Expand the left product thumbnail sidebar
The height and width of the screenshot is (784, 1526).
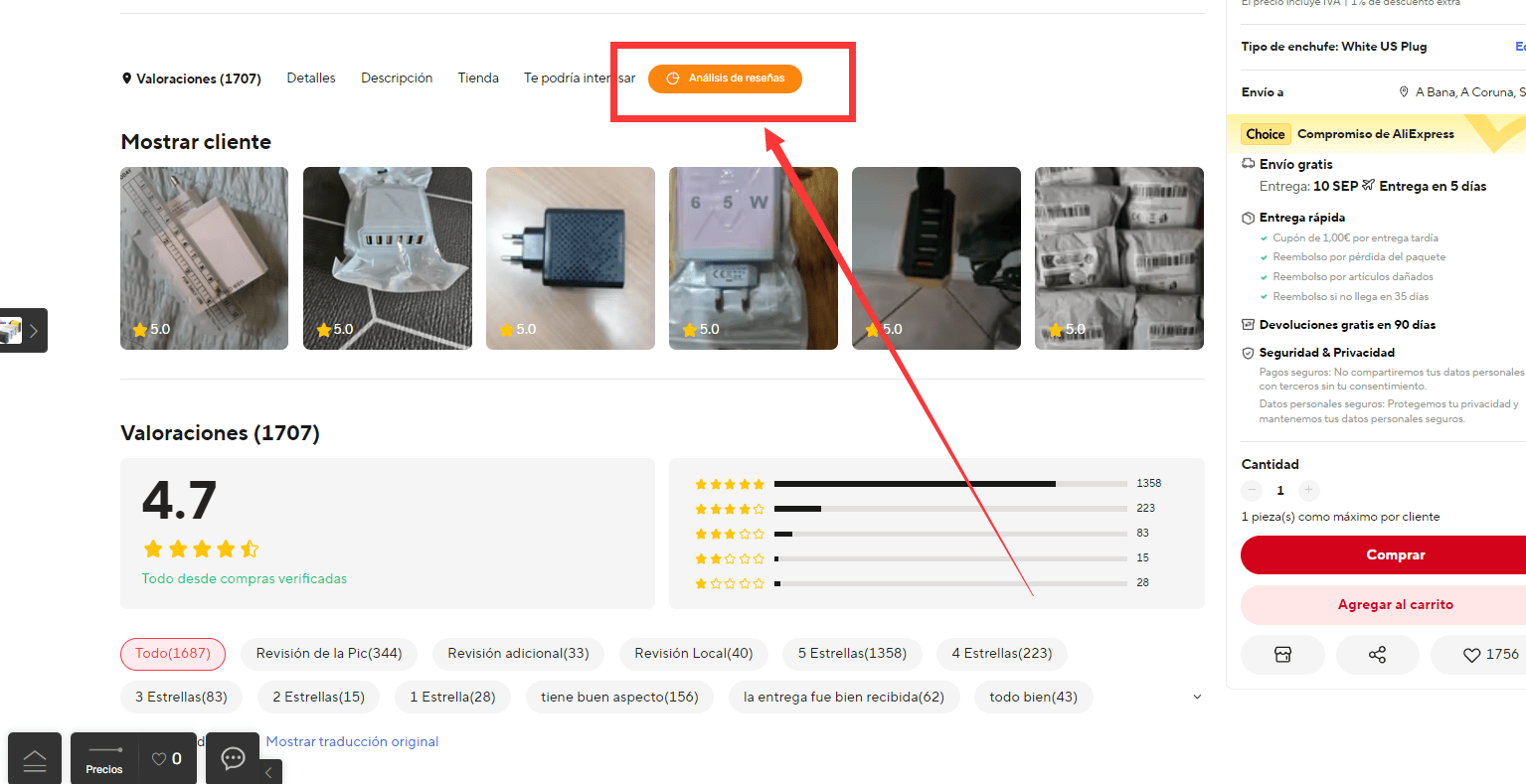(23, 331)
